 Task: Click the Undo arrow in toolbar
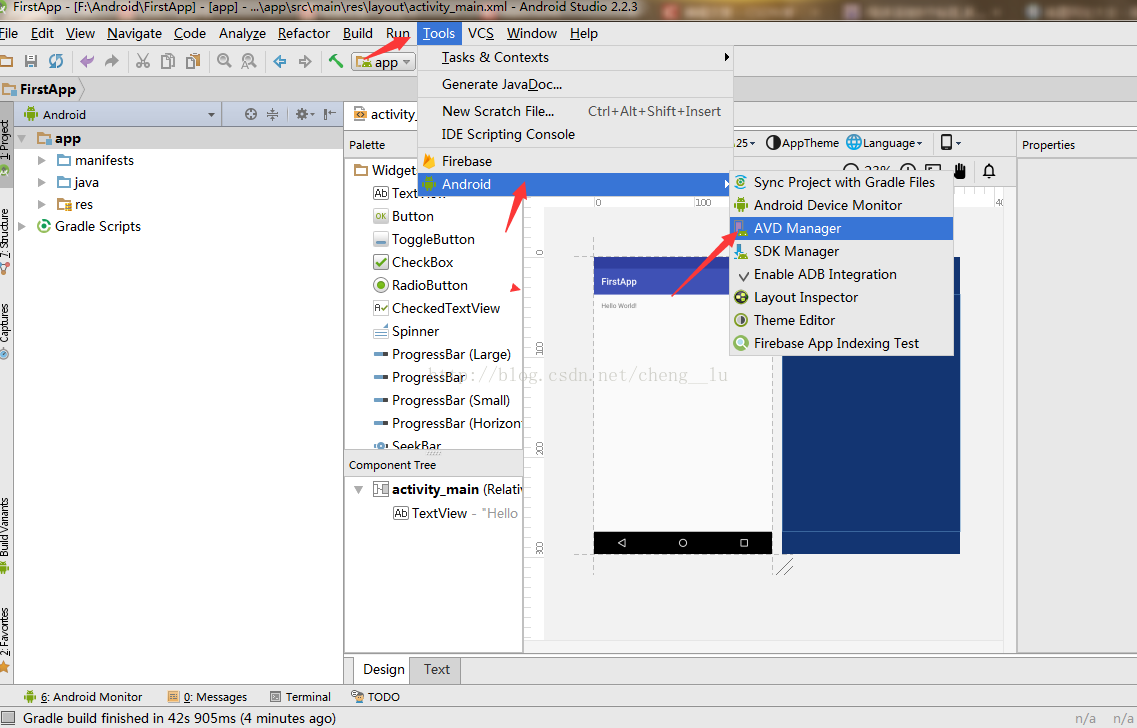(x=87, y=62)
